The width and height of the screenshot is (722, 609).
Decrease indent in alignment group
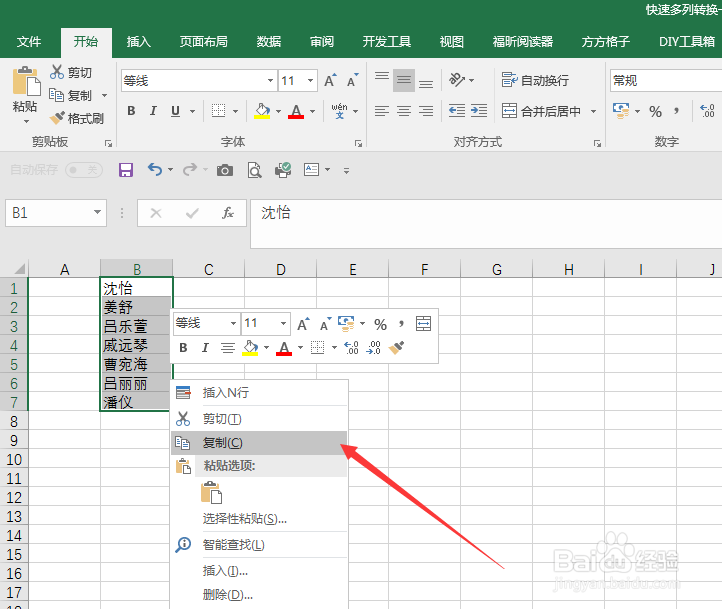point(457,111)
